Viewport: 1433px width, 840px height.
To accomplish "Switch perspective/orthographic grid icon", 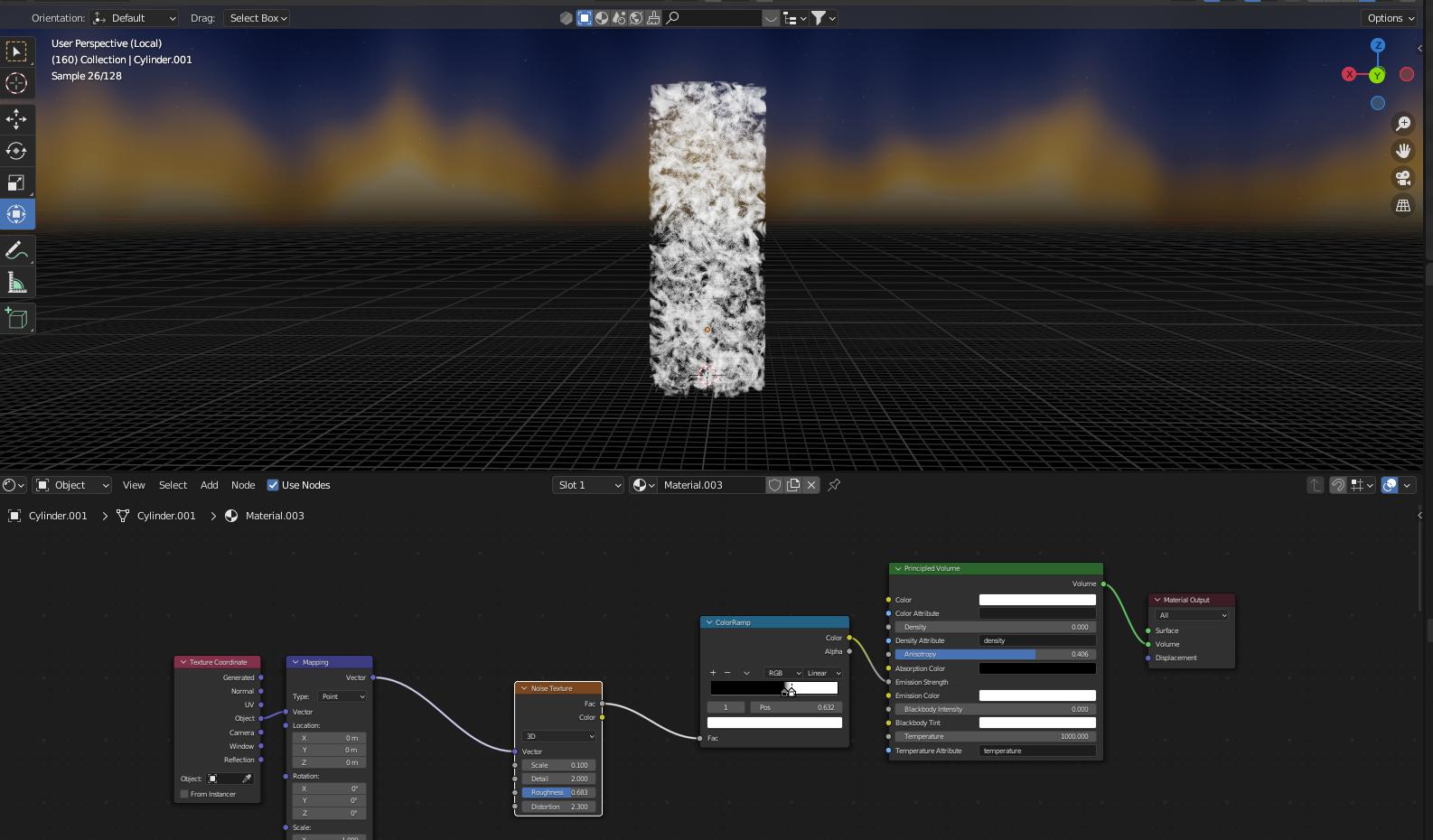I will coord(1403,205).
